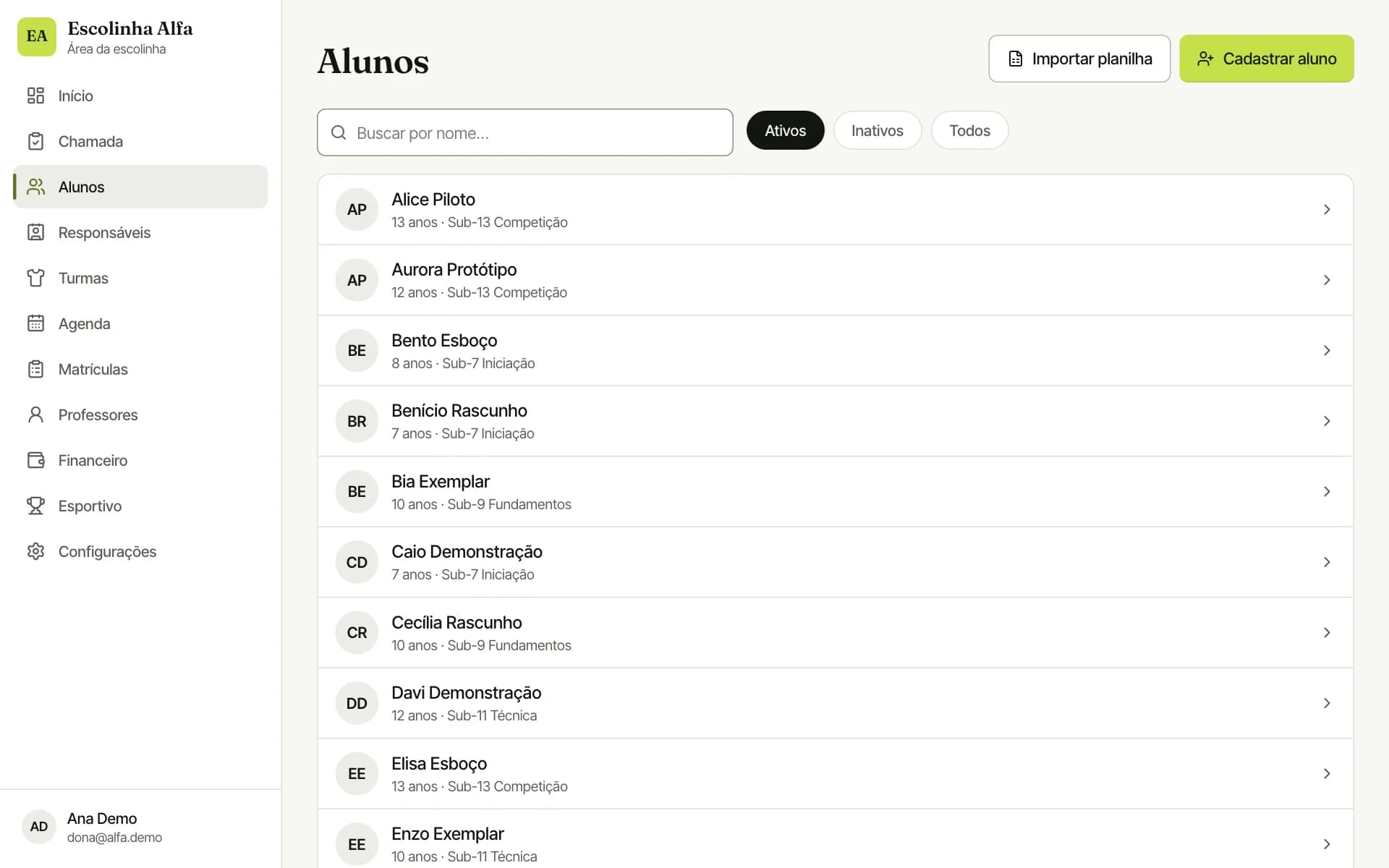1389x868 pixels.
Task: Click the spreadsheet icon on Importar planilha
Action: pos(1016,59)
